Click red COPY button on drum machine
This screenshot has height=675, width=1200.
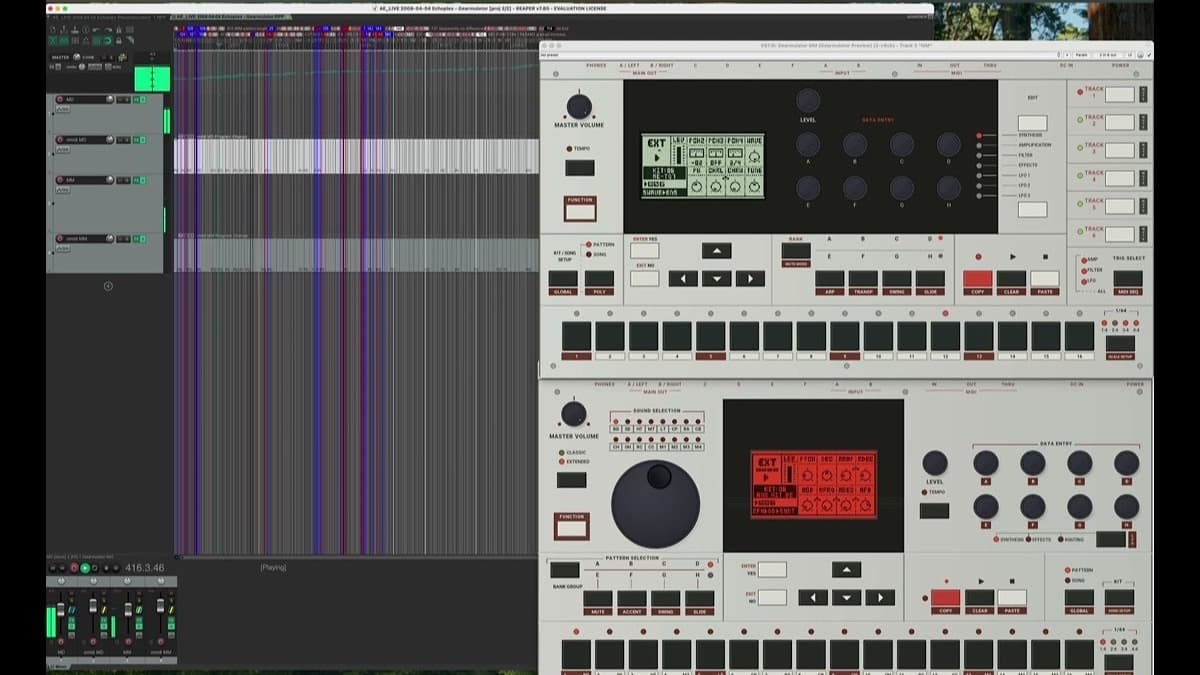tap(945, 598)
